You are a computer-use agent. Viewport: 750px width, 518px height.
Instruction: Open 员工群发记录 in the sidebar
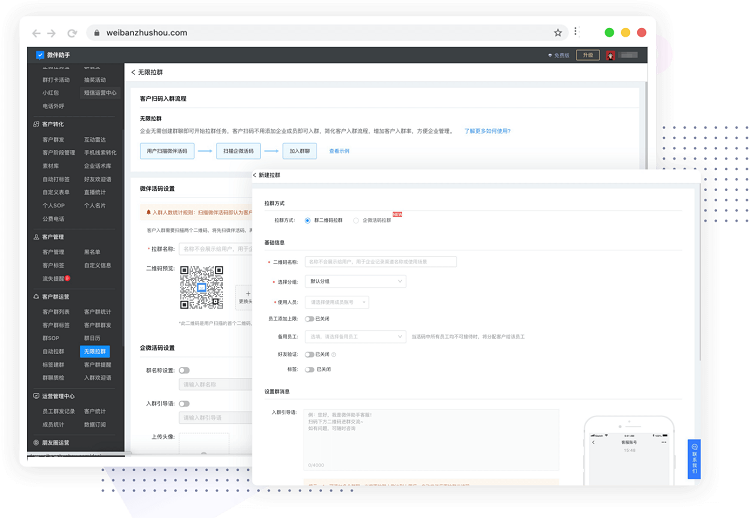coord(58,411)
